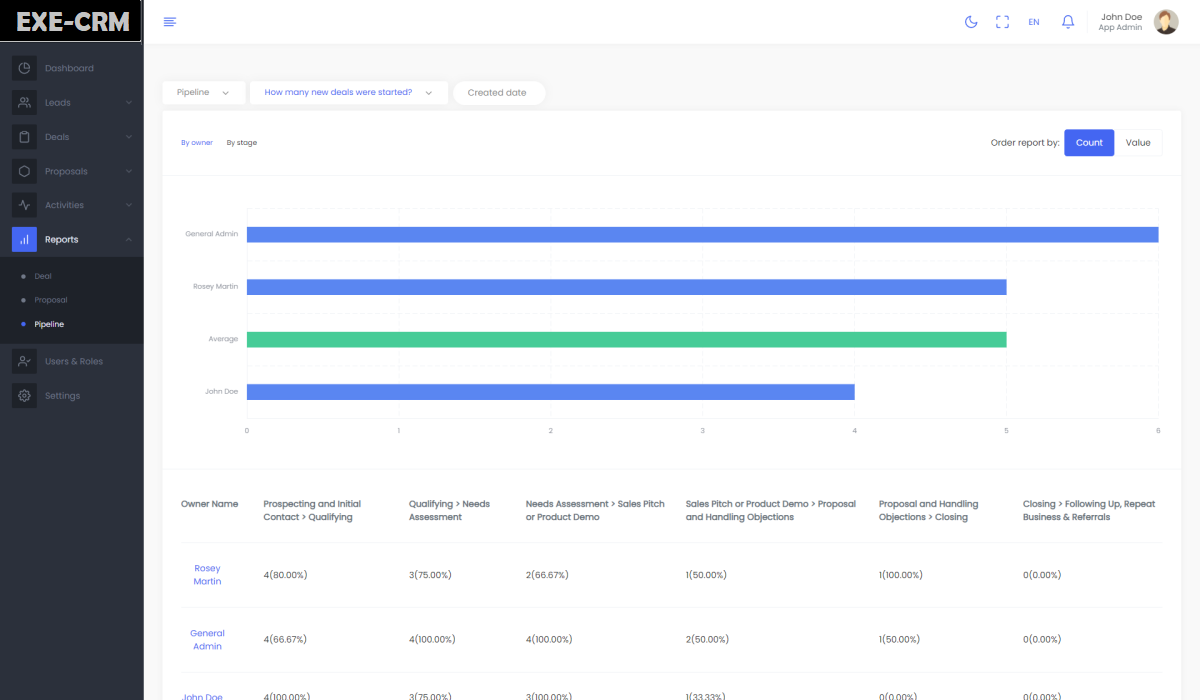Viewport: 1200px width, 700px height.
Task: Collapse sidebar with hamburger menu icon
Action: tap(170, 22)
